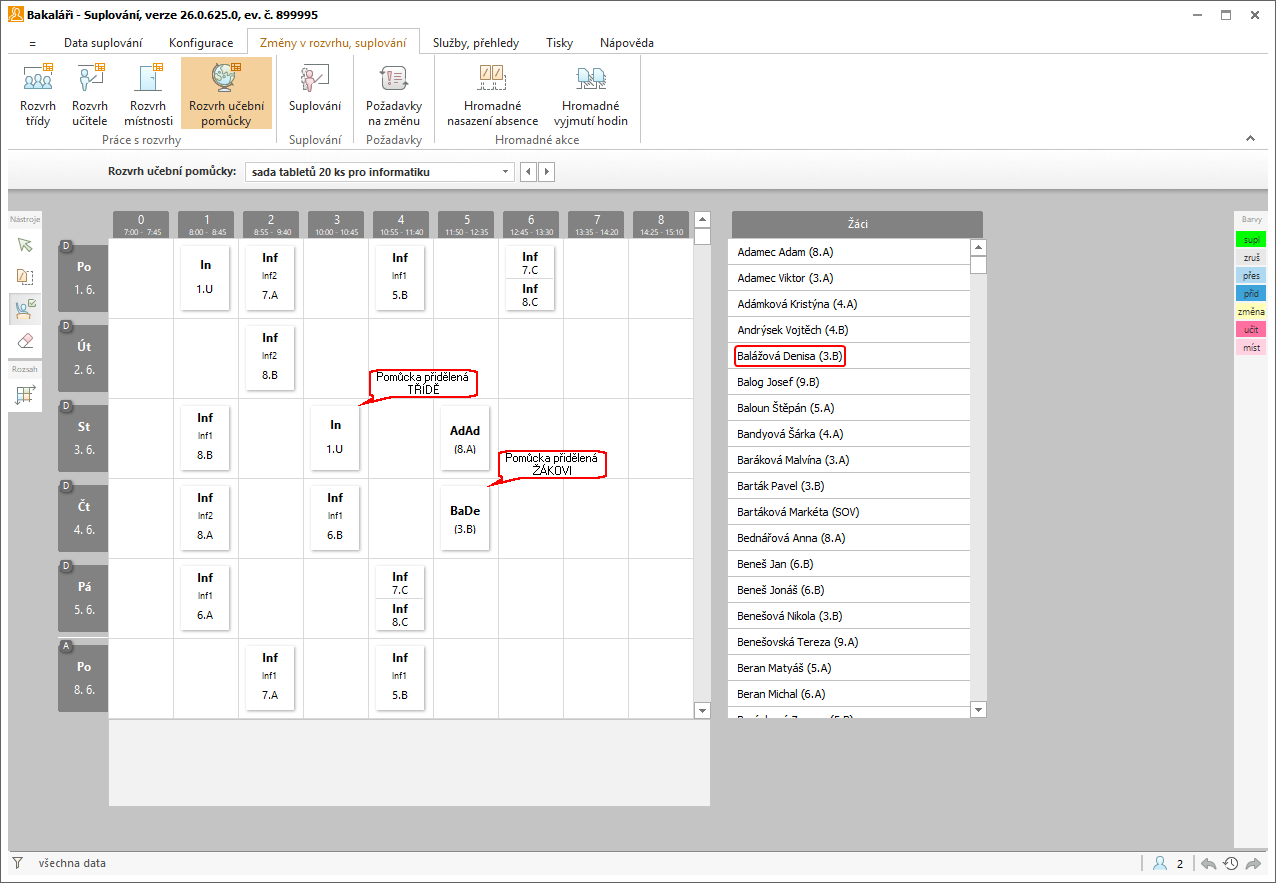This screenshot has width=1276, height=883.
Task: Select the green 'supl' color swatch
Action: [x=1251, y=239]
